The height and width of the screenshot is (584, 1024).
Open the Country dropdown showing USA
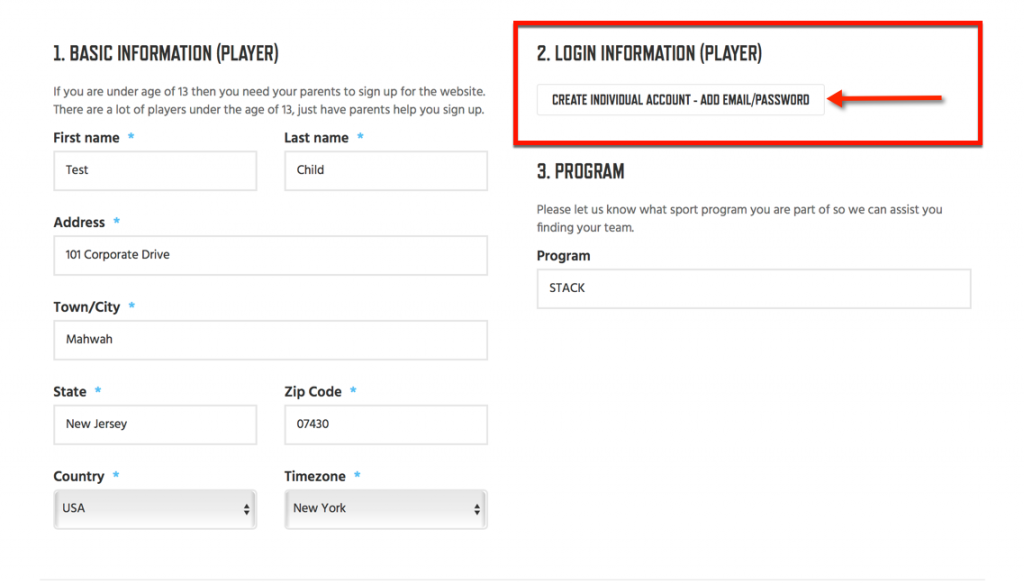155,509
